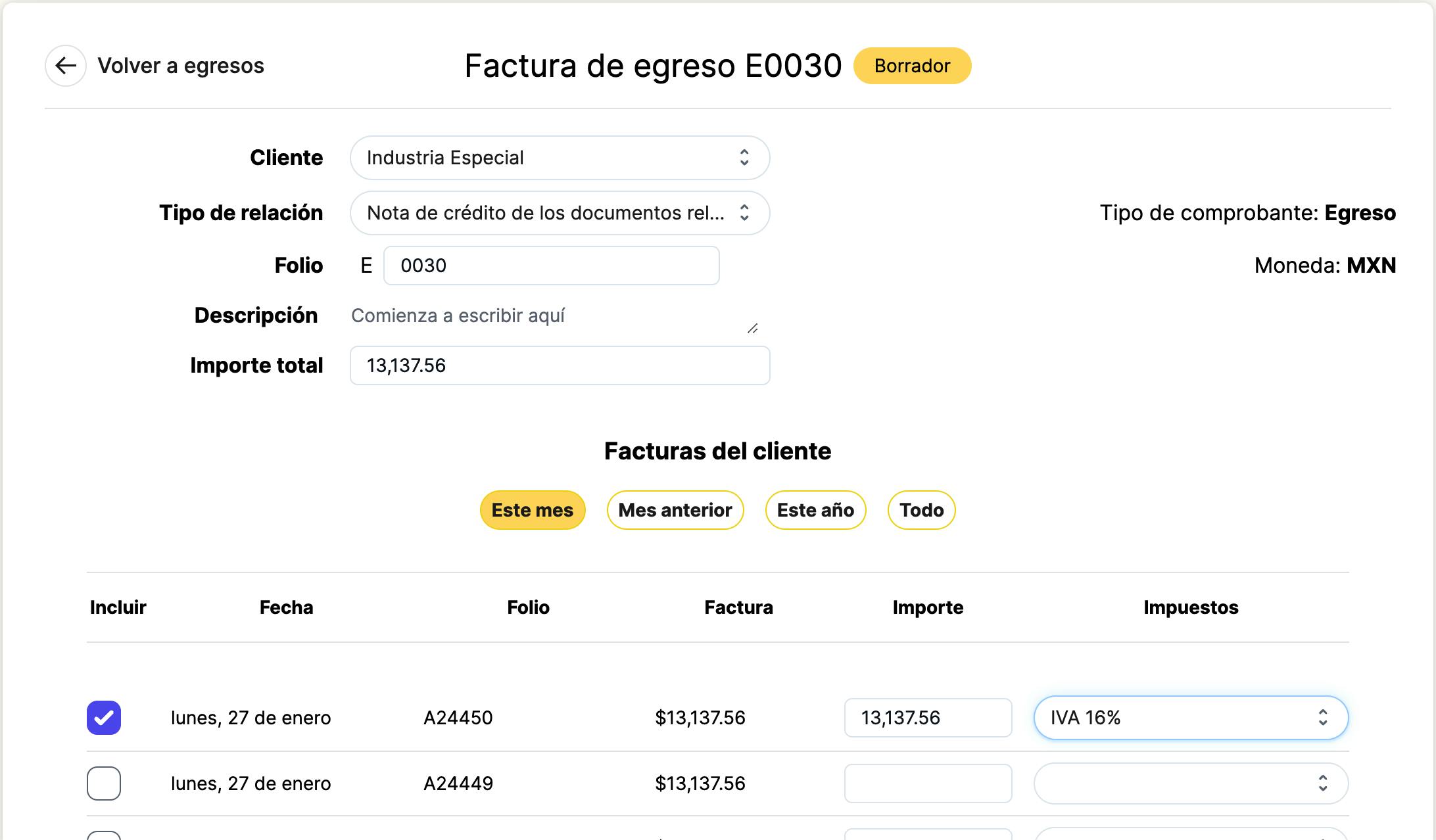Click Volver a egresos link
Image resolution: width=1436 pixels, height=840 pixels.
pyautogui.click(x=181, y=66)
